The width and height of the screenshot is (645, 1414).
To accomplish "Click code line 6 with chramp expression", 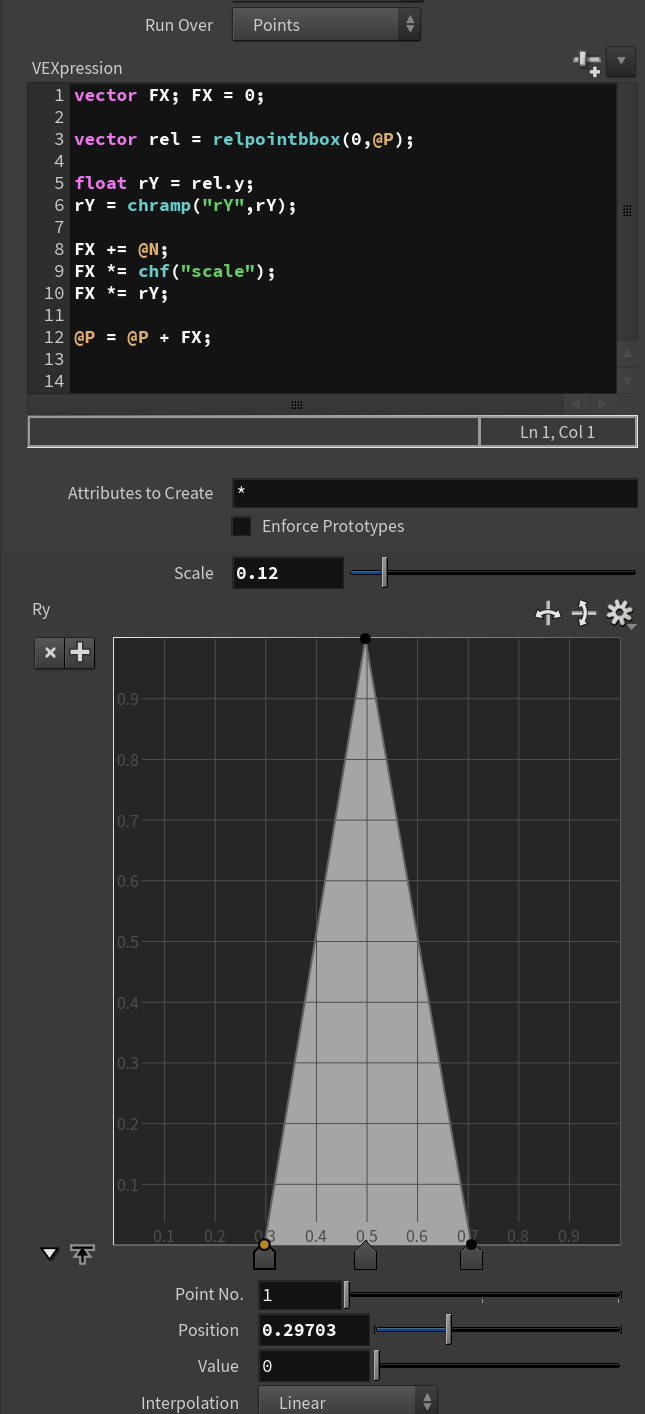I will click(185, 205).
